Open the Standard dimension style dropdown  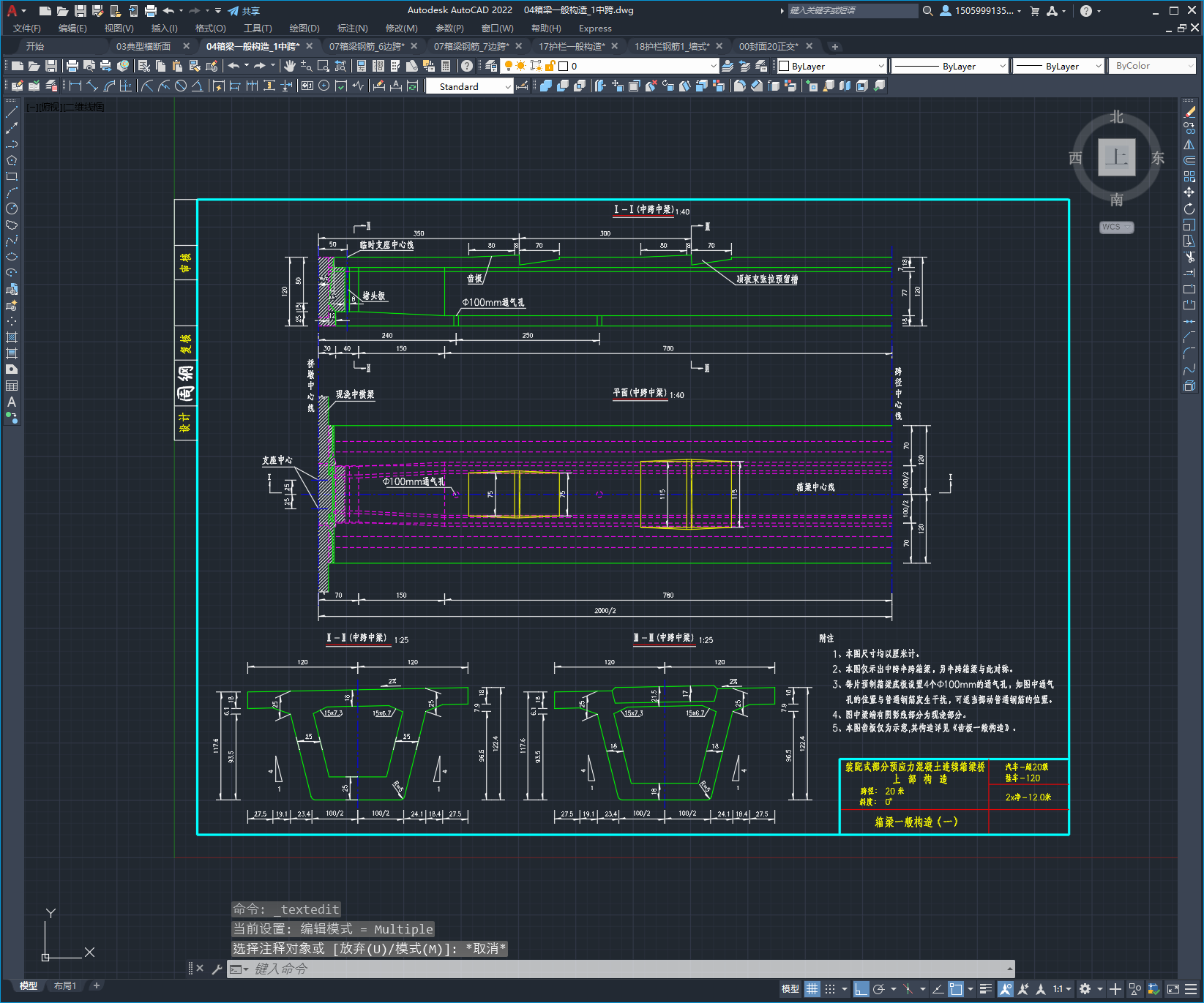pyautogui.click(x=469, y=86)
